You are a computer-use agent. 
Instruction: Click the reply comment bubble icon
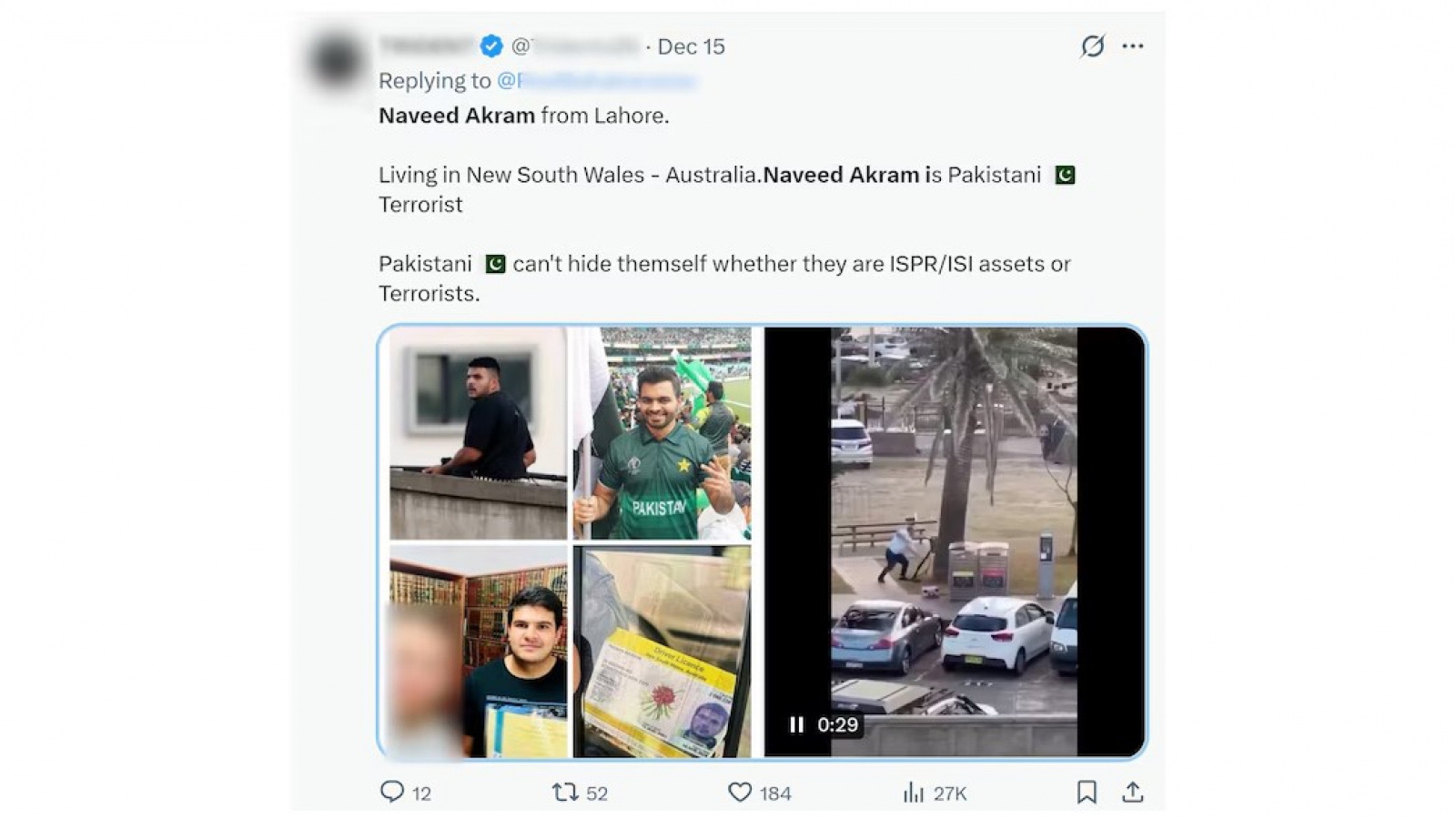[x=391, y=792]
